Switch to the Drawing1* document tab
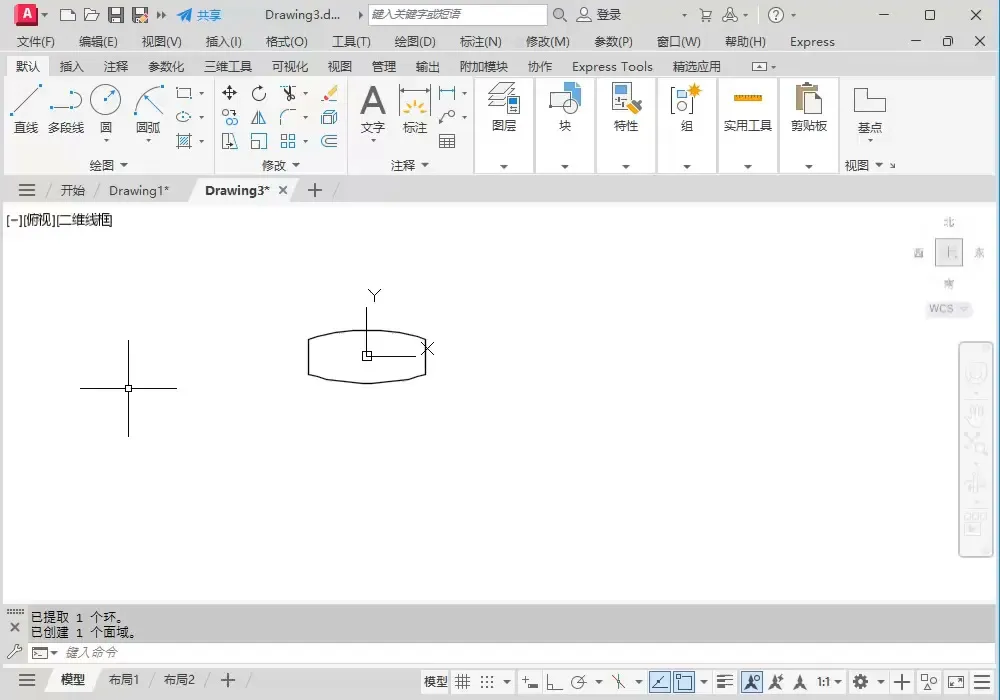 click(139, 190)
